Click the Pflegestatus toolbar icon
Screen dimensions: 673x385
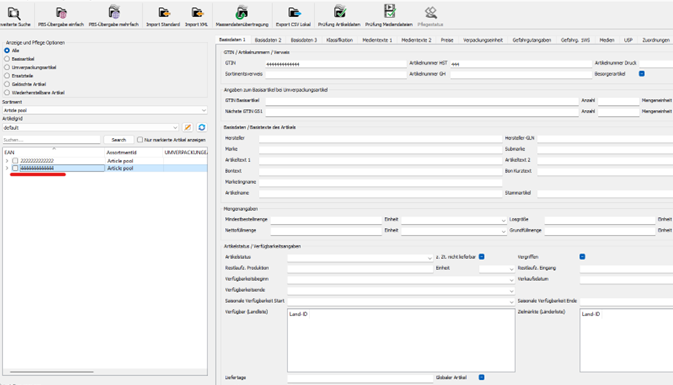point(430,13)
